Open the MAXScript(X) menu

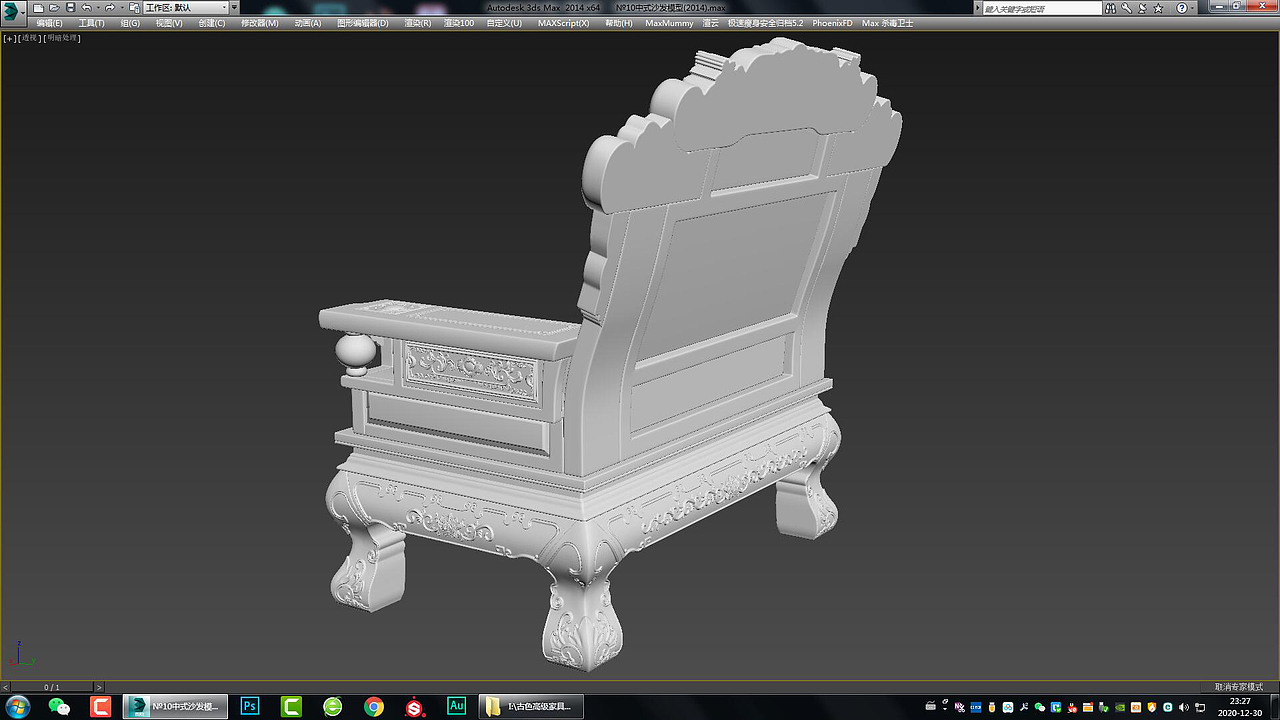pyautogui.click(x=564, y=23)
